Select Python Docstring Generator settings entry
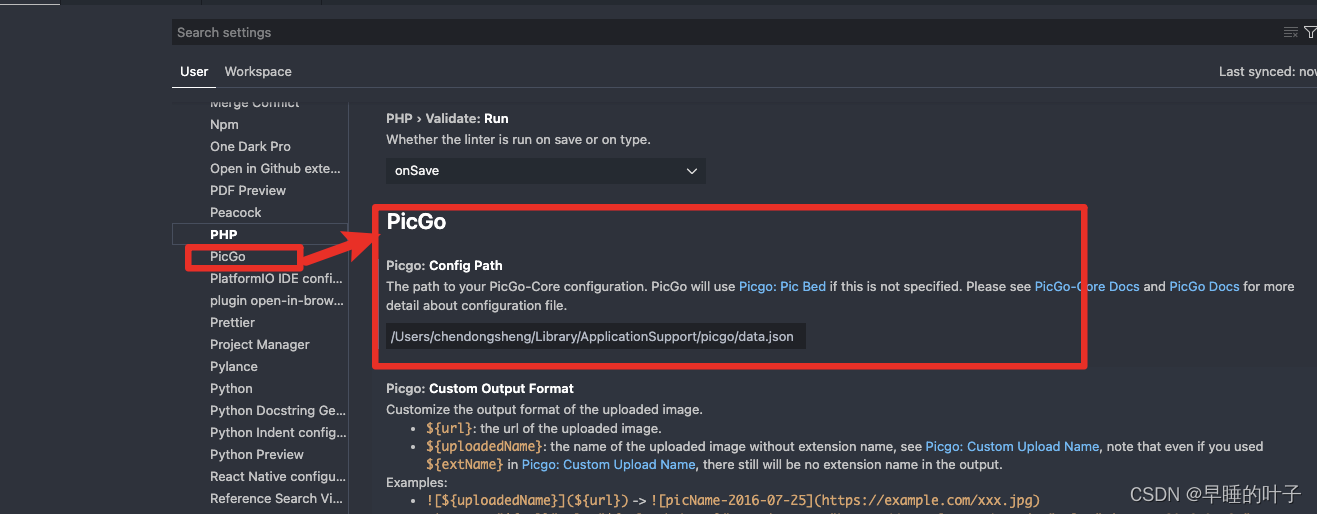 point(278,411)
